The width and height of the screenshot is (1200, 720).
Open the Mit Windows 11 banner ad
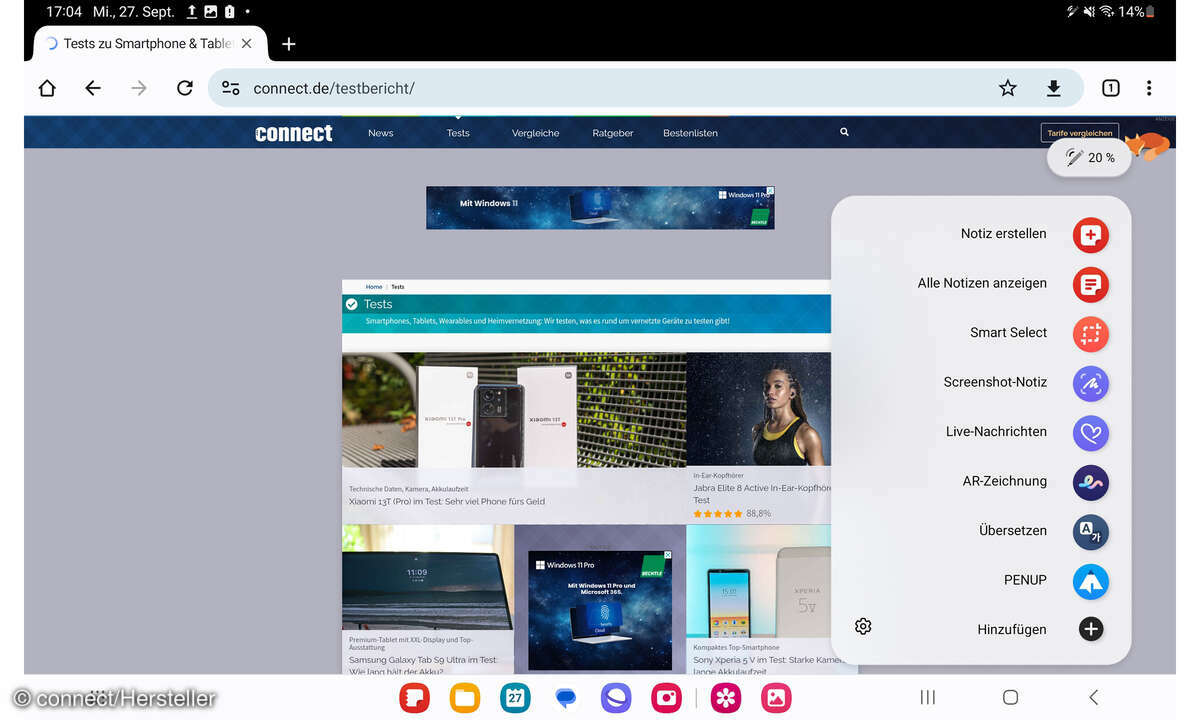point(600,208)
